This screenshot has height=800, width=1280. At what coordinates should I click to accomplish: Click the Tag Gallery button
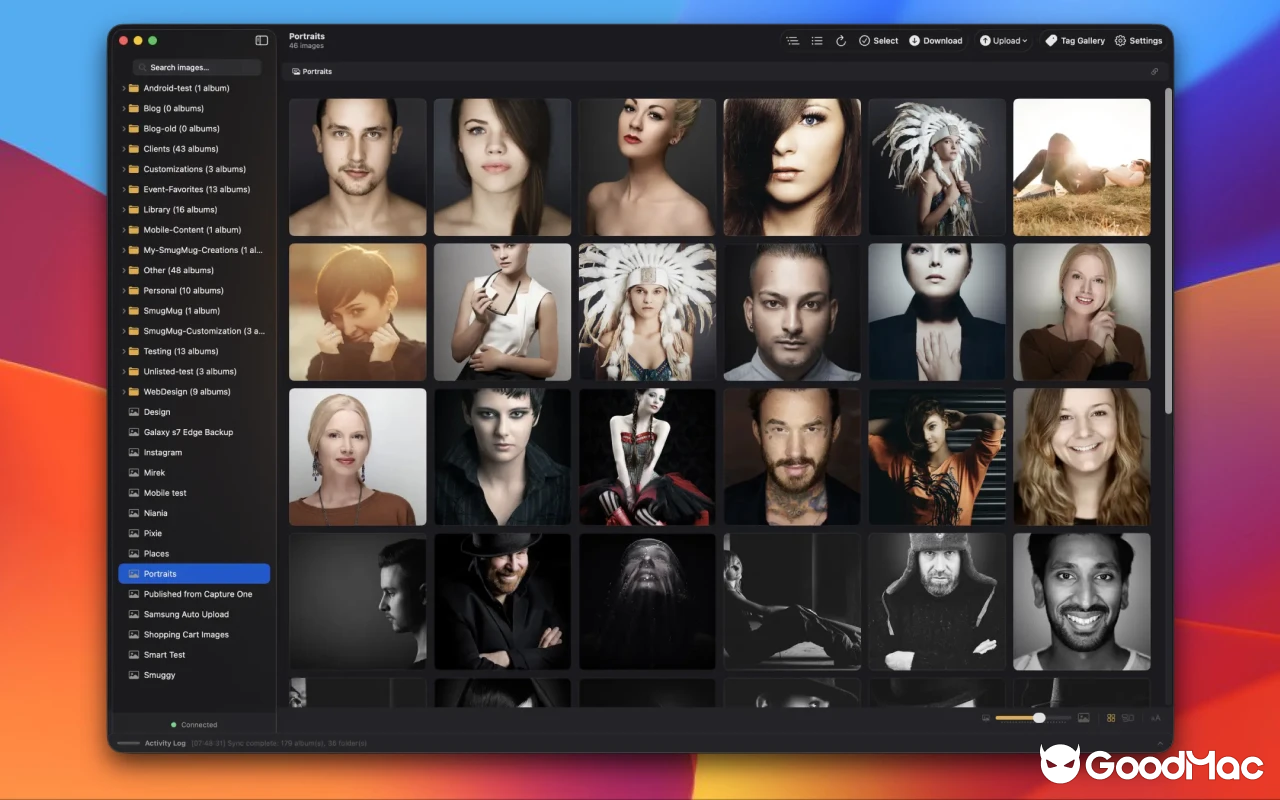pyautogui.click(x=1075, y=41)
